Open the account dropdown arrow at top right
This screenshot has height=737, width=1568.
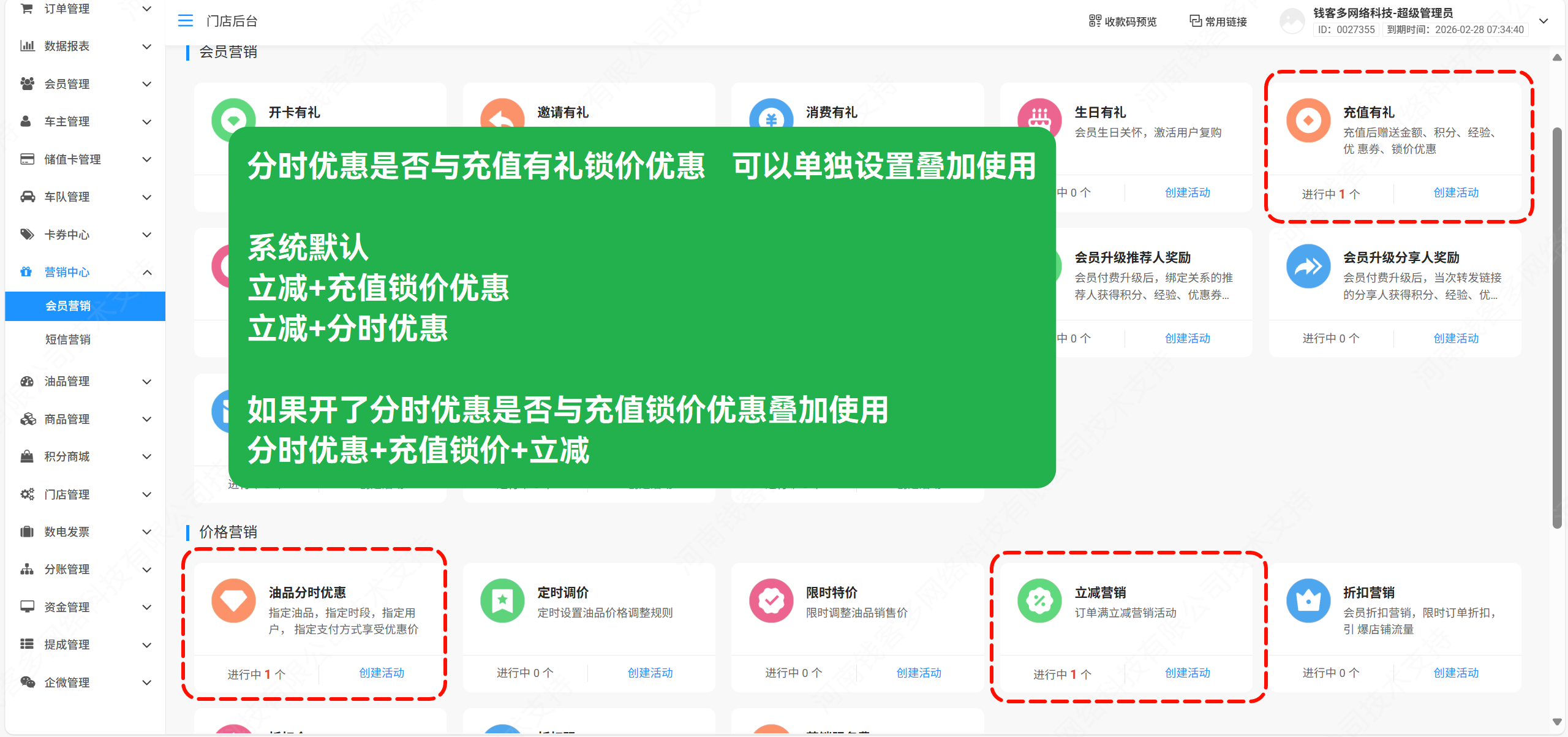tap(1543, 21)
